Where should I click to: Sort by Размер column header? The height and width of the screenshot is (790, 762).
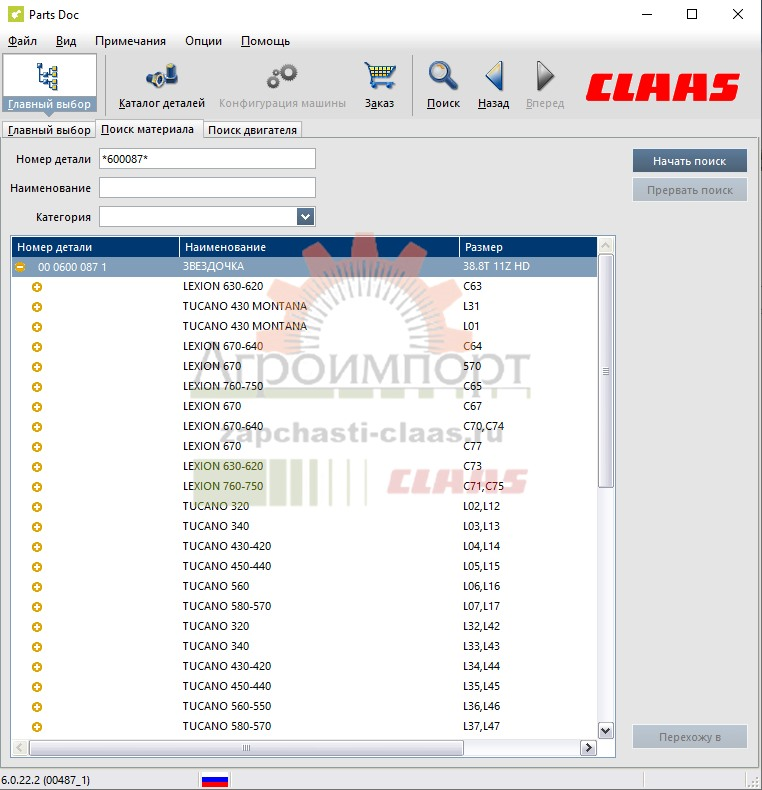point(528,247)
